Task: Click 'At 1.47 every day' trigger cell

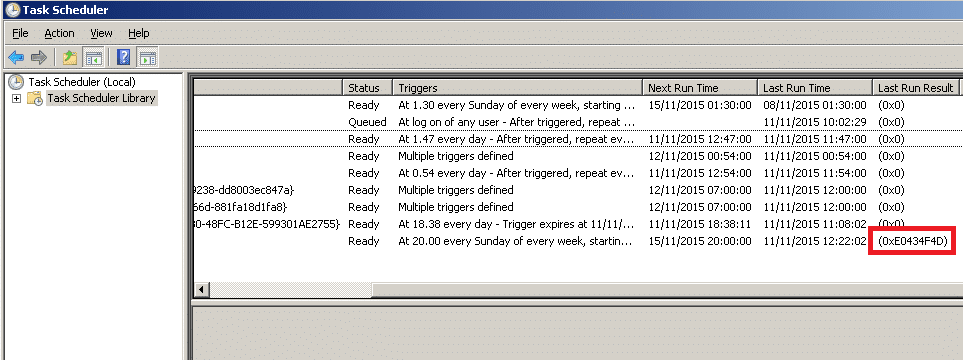Action: pos(517,139)
